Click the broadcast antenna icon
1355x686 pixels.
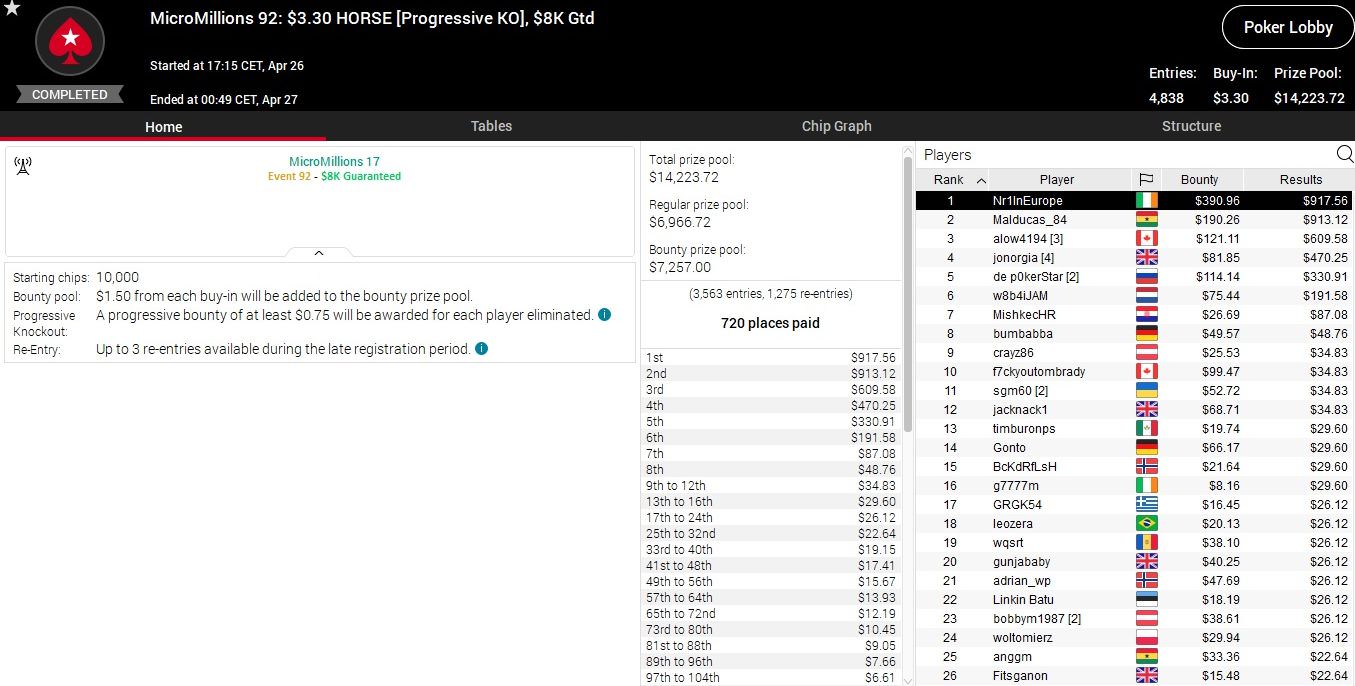point(23,166)
